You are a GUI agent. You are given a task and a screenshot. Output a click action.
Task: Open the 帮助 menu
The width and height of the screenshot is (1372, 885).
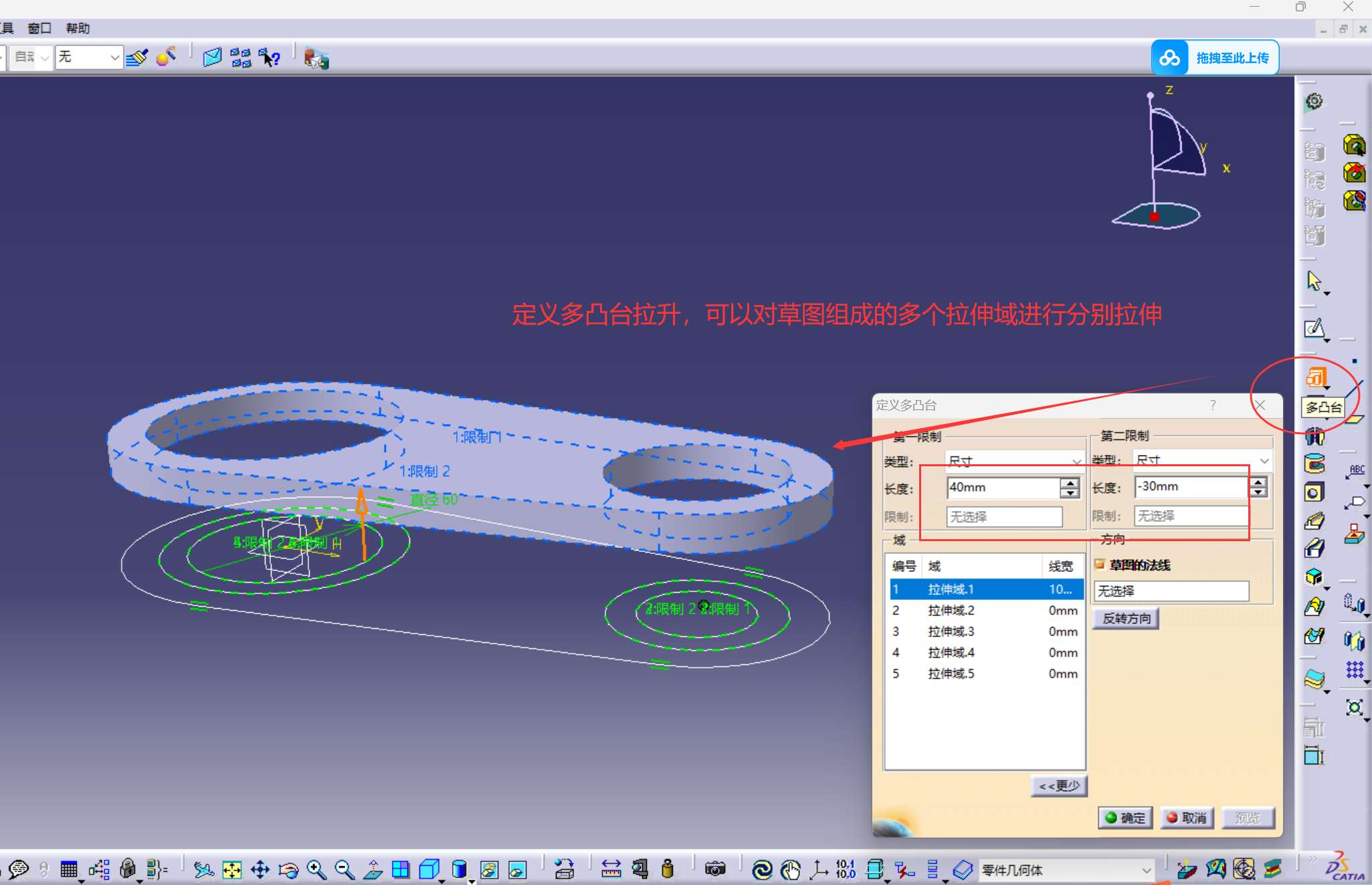point(78,28)
